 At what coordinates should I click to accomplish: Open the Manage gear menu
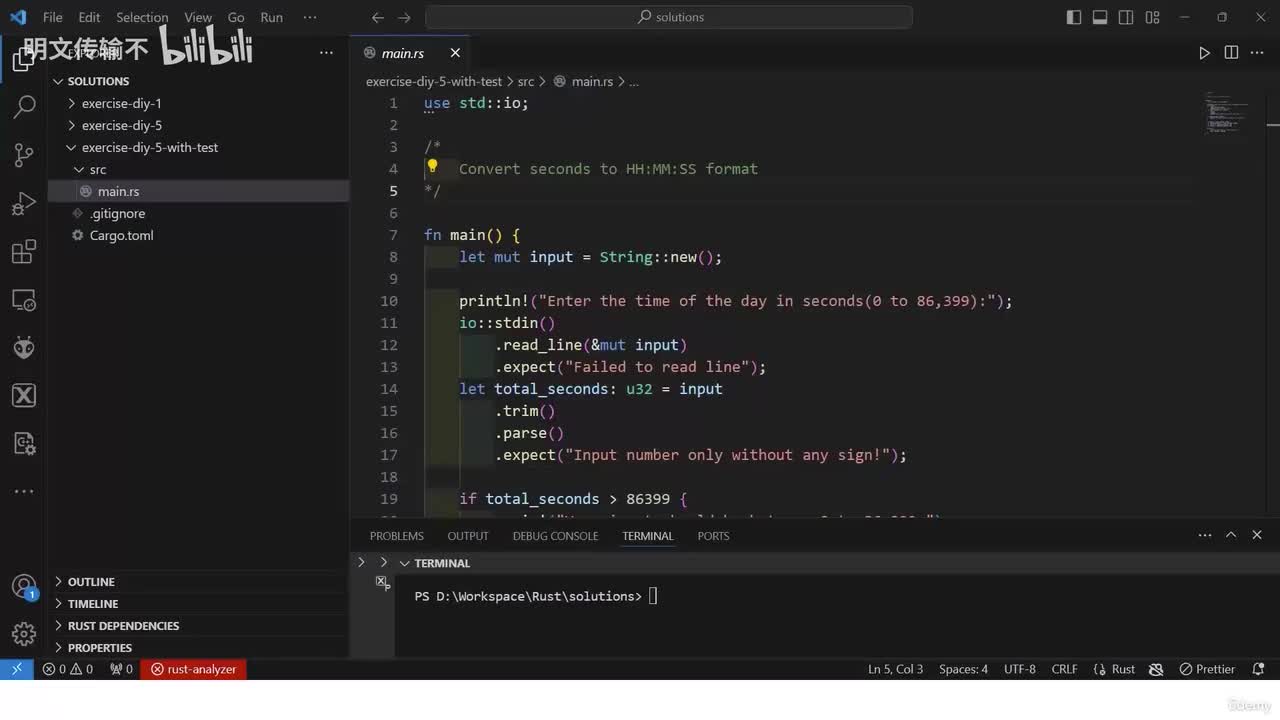pos(24,634)
